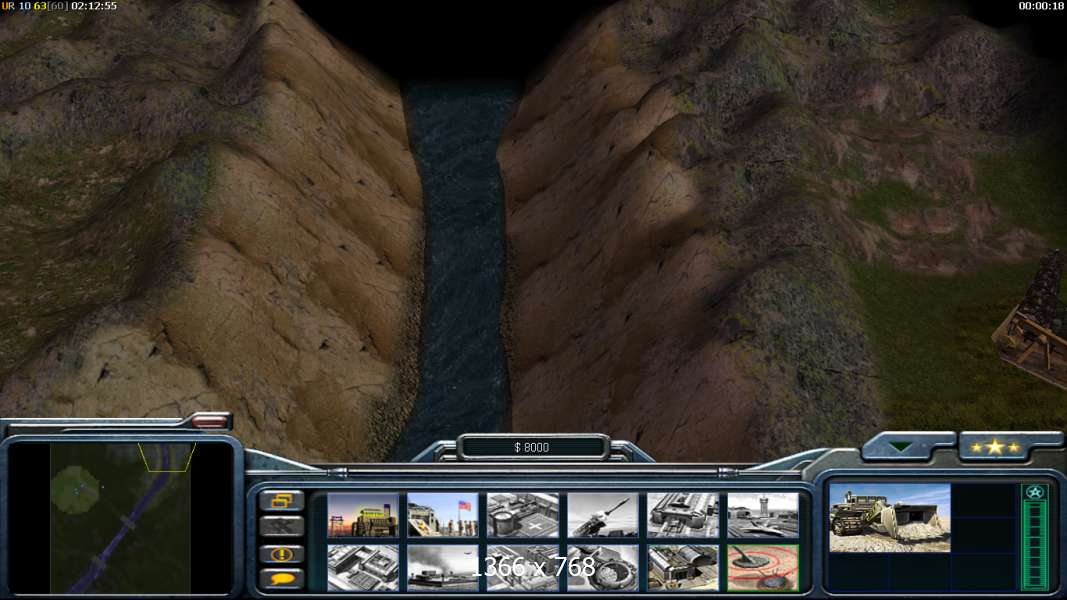
Task: Click the 00:00:18 game timer
Action: click(x=1040, y=5)
